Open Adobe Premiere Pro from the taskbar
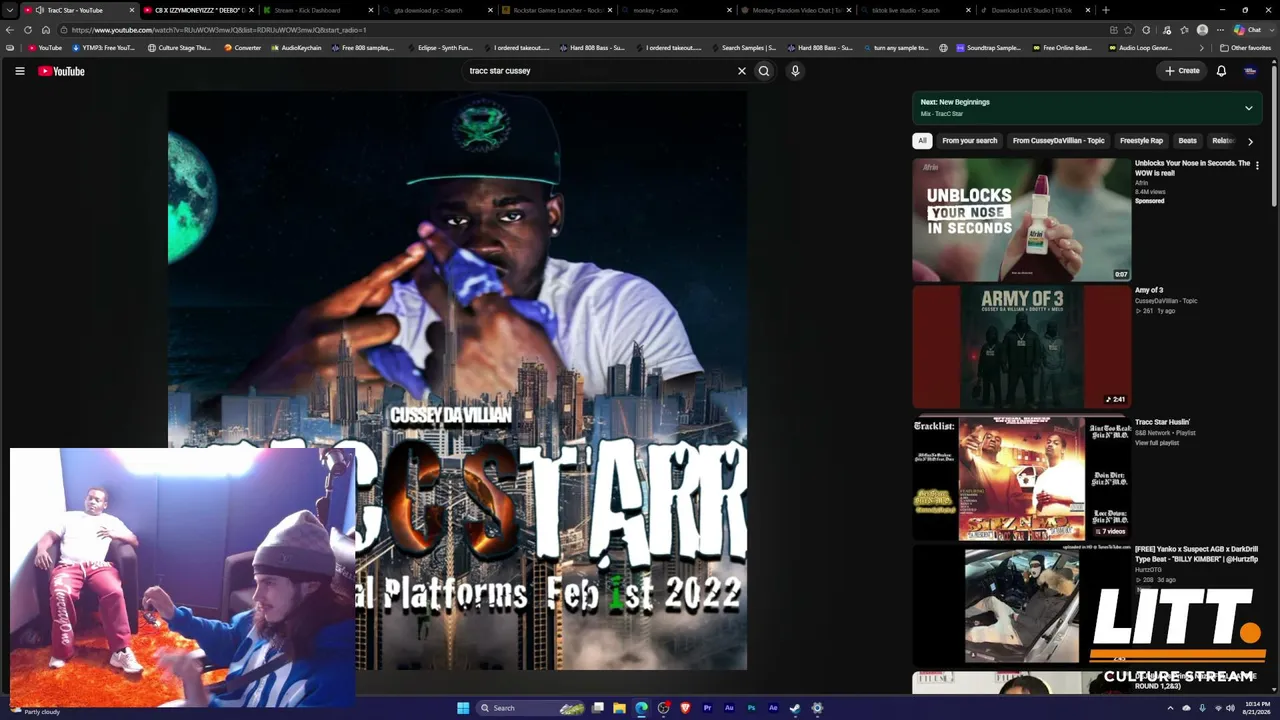This screenshot has width=1280, height=720. (707, 708)
